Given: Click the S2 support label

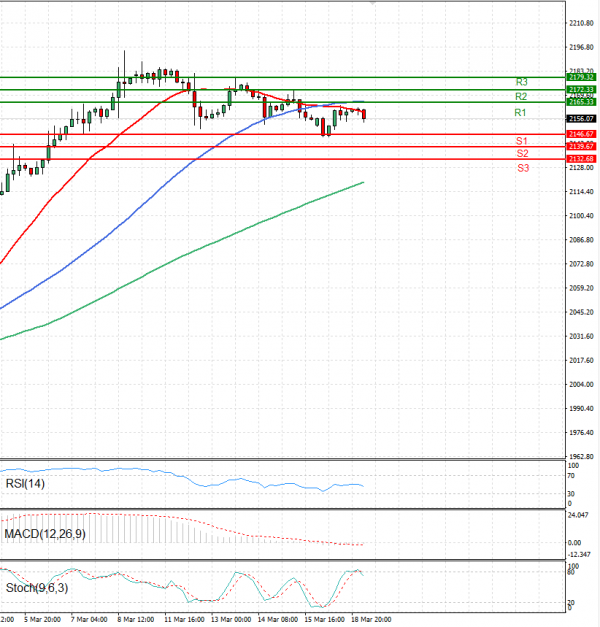Looking at the screenshot, I should (522, 153).
